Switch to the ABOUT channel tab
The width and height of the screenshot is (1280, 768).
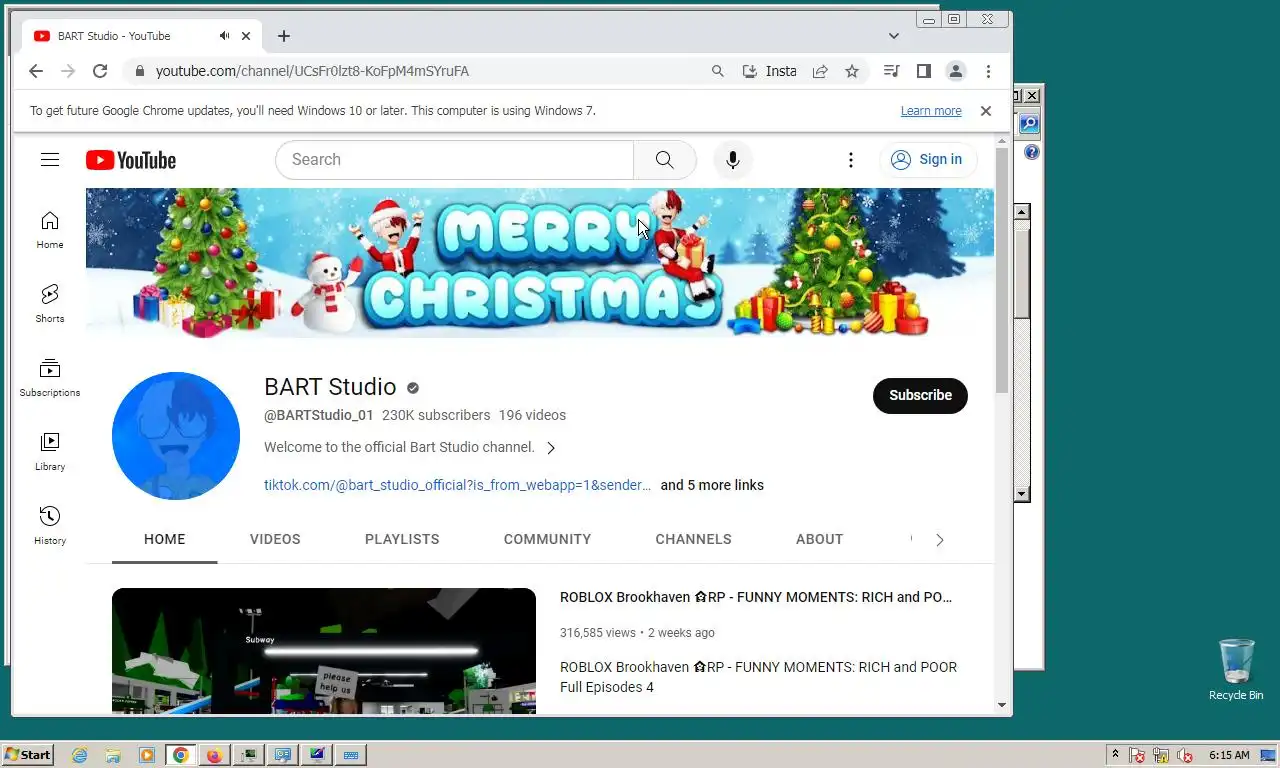pyautogui.click(x=819, y=539)
